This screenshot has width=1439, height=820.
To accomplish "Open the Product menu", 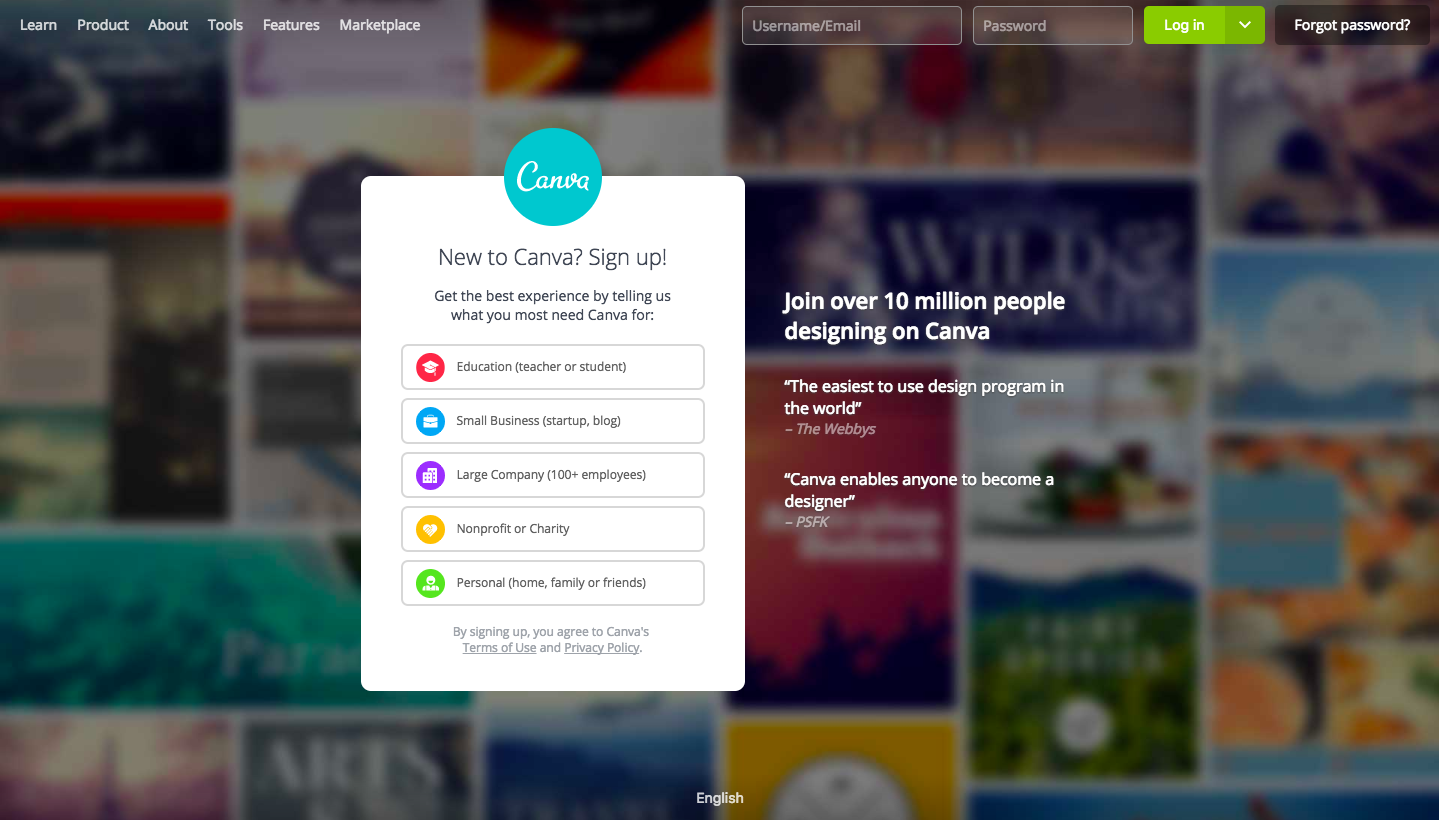I will 103,25.
